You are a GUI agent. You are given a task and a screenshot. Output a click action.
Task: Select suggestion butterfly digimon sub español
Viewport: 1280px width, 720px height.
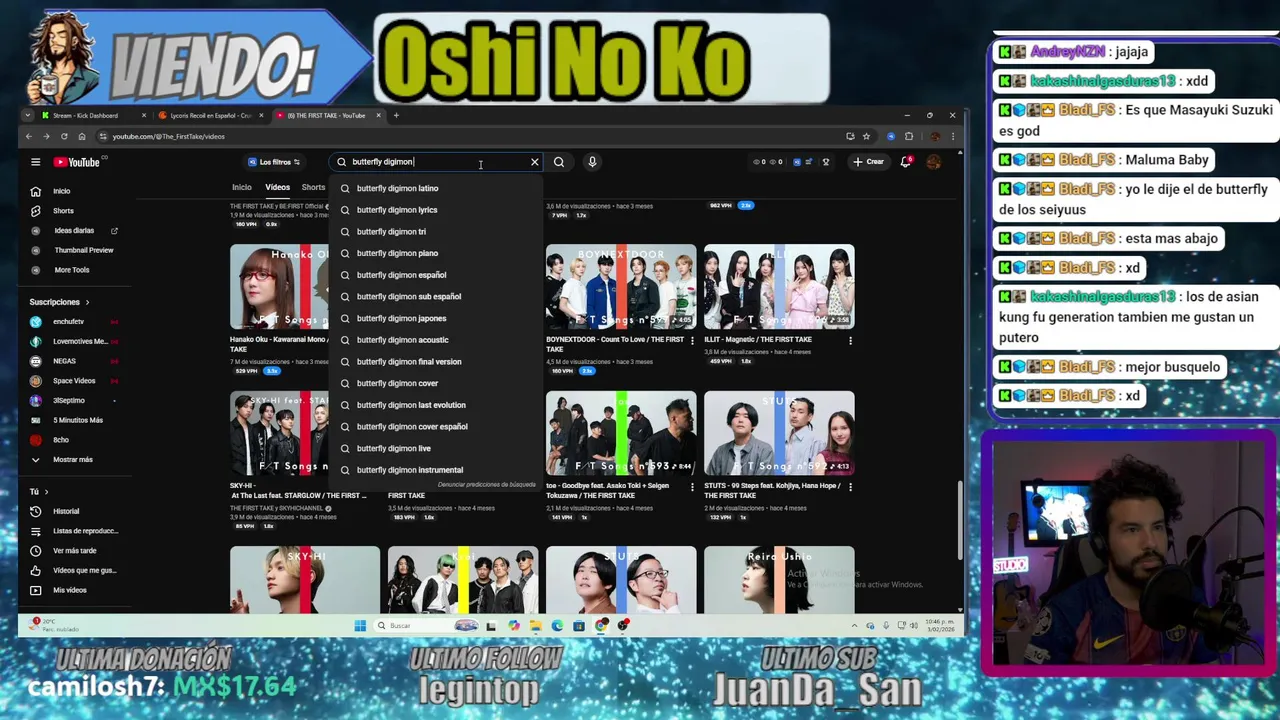point(435,297)
